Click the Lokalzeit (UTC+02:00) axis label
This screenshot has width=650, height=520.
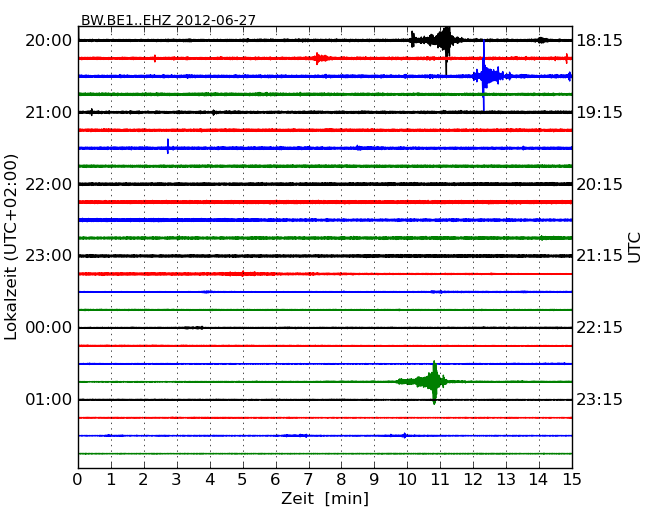[11, 247]
